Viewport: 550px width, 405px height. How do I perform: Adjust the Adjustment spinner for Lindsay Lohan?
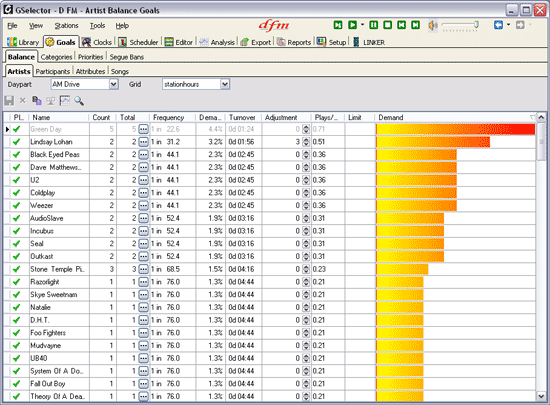(x=306, y=142)
